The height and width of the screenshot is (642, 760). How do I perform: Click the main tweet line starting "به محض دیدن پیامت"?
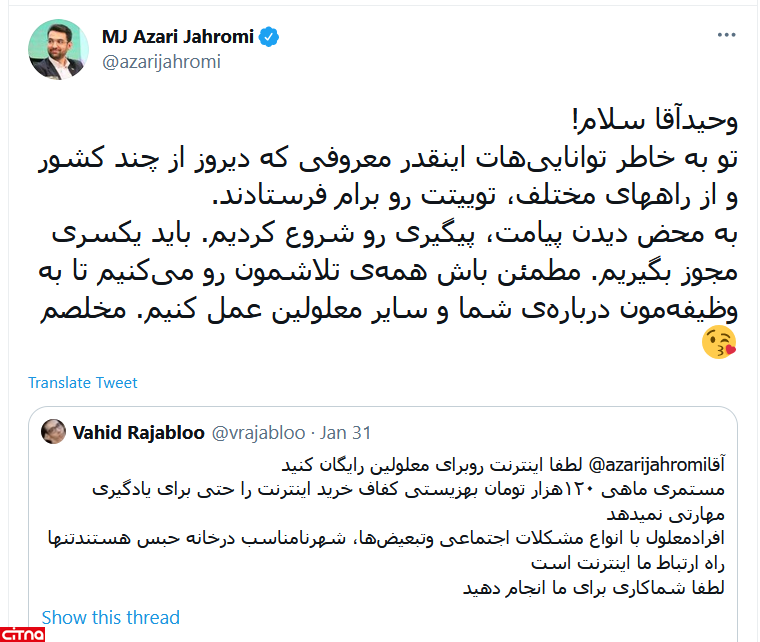tap(400, 236)
